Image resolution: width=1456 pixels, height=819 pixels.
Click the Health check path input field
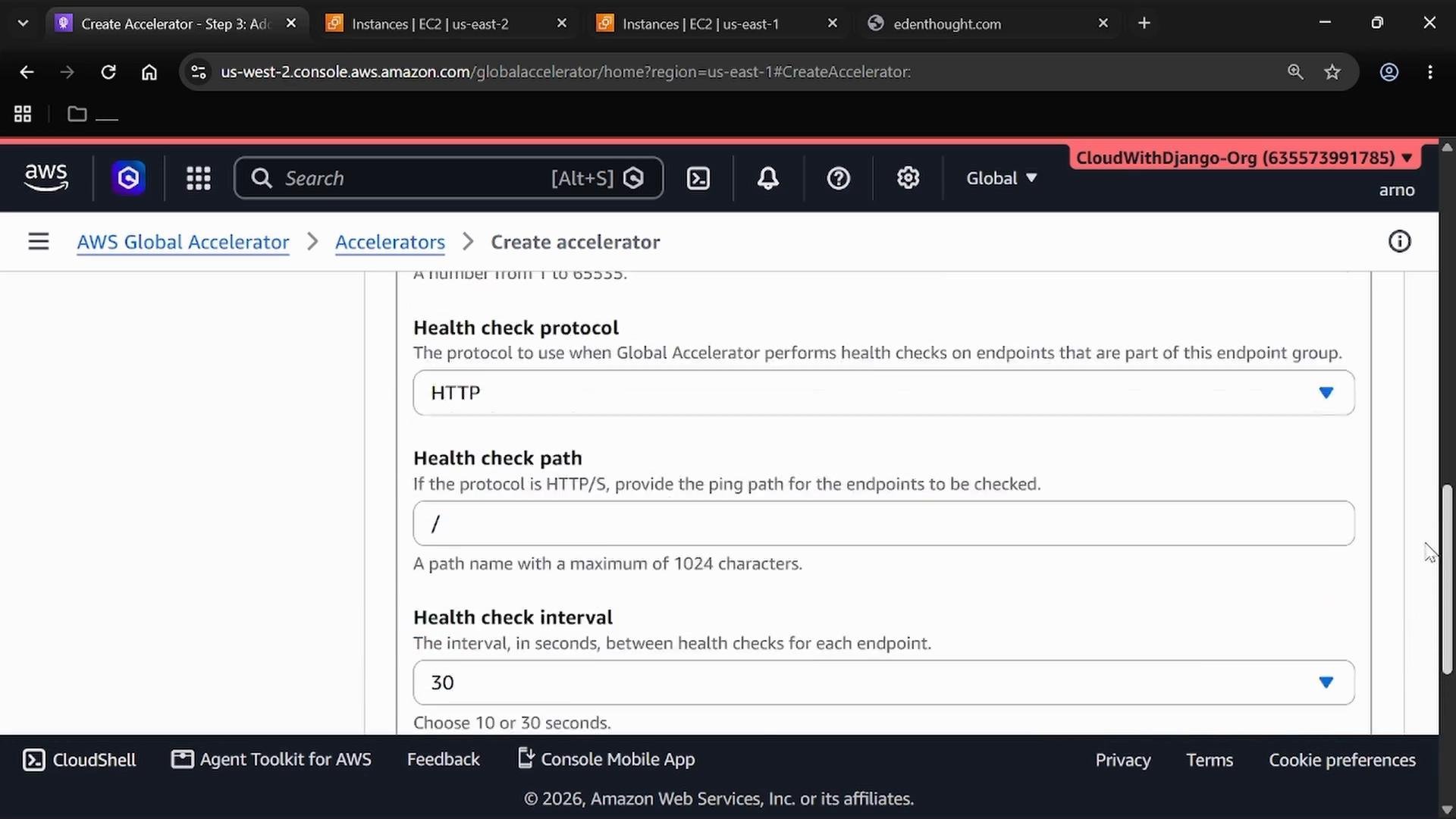pyautogui.click(x=883, y=523)
